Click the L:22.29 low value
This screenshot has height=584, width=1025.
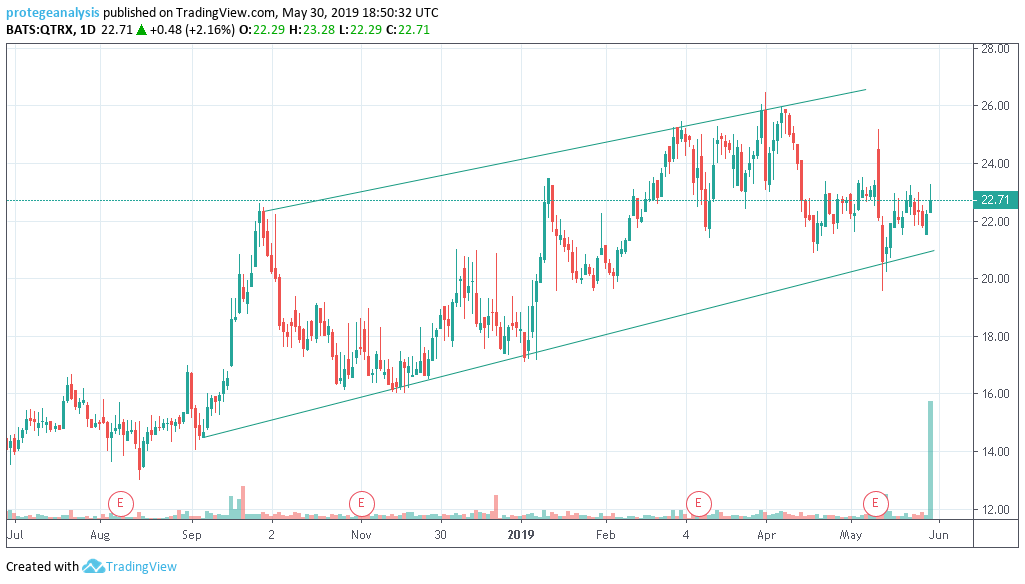point(360,29)
